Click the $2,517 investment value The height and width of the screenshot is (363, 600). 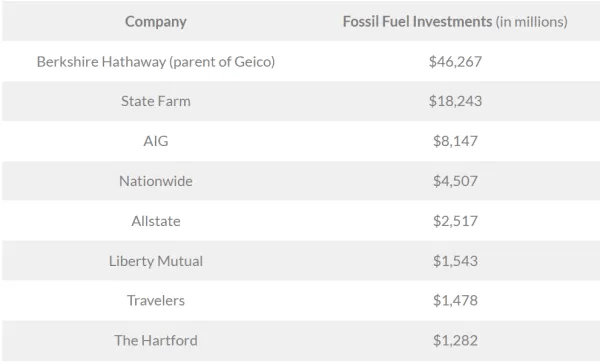(455, 221)
